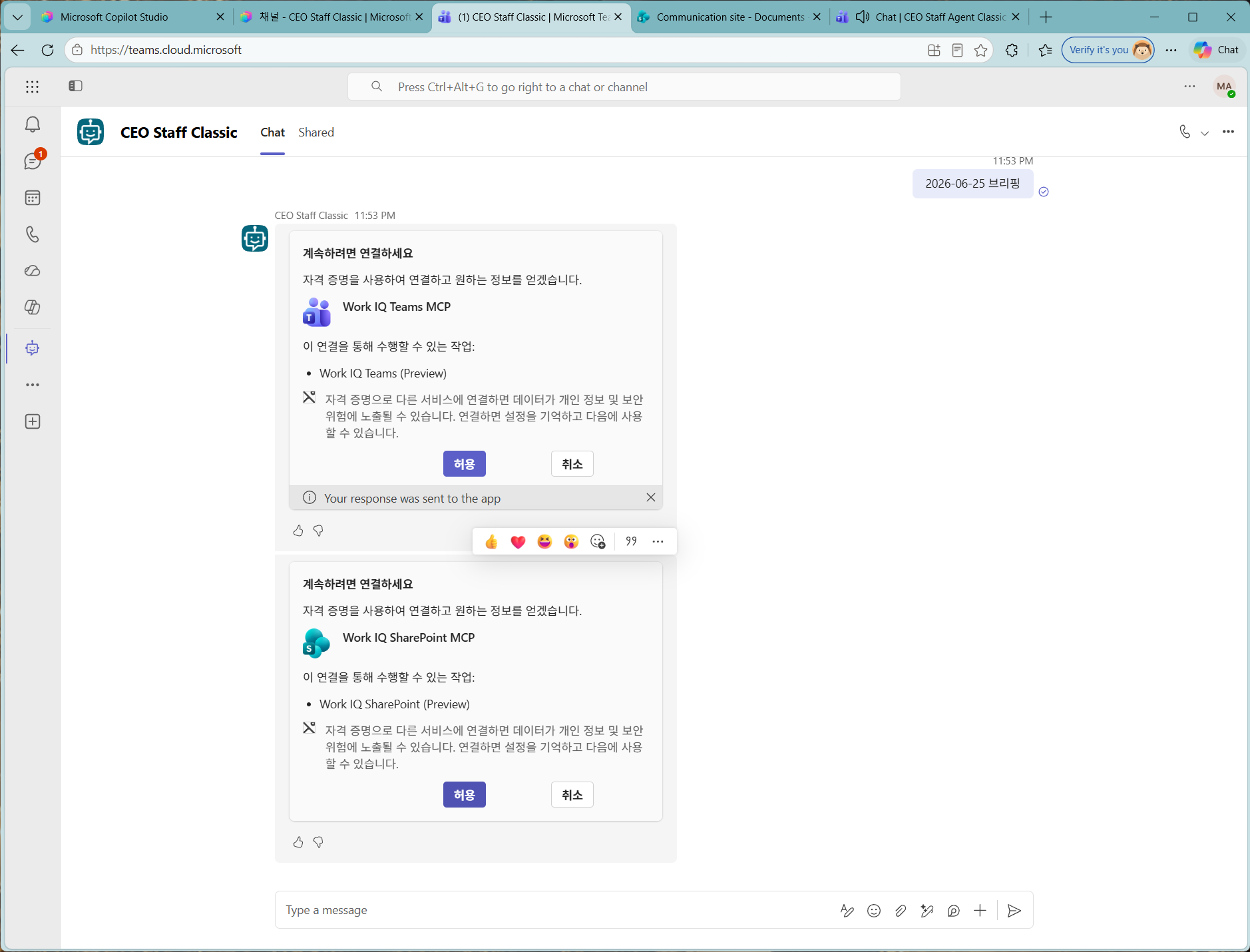Switch to Microsoft Copilot Studio browser tab
This screenshot has width=1250, height=952.
pos(133,17)
